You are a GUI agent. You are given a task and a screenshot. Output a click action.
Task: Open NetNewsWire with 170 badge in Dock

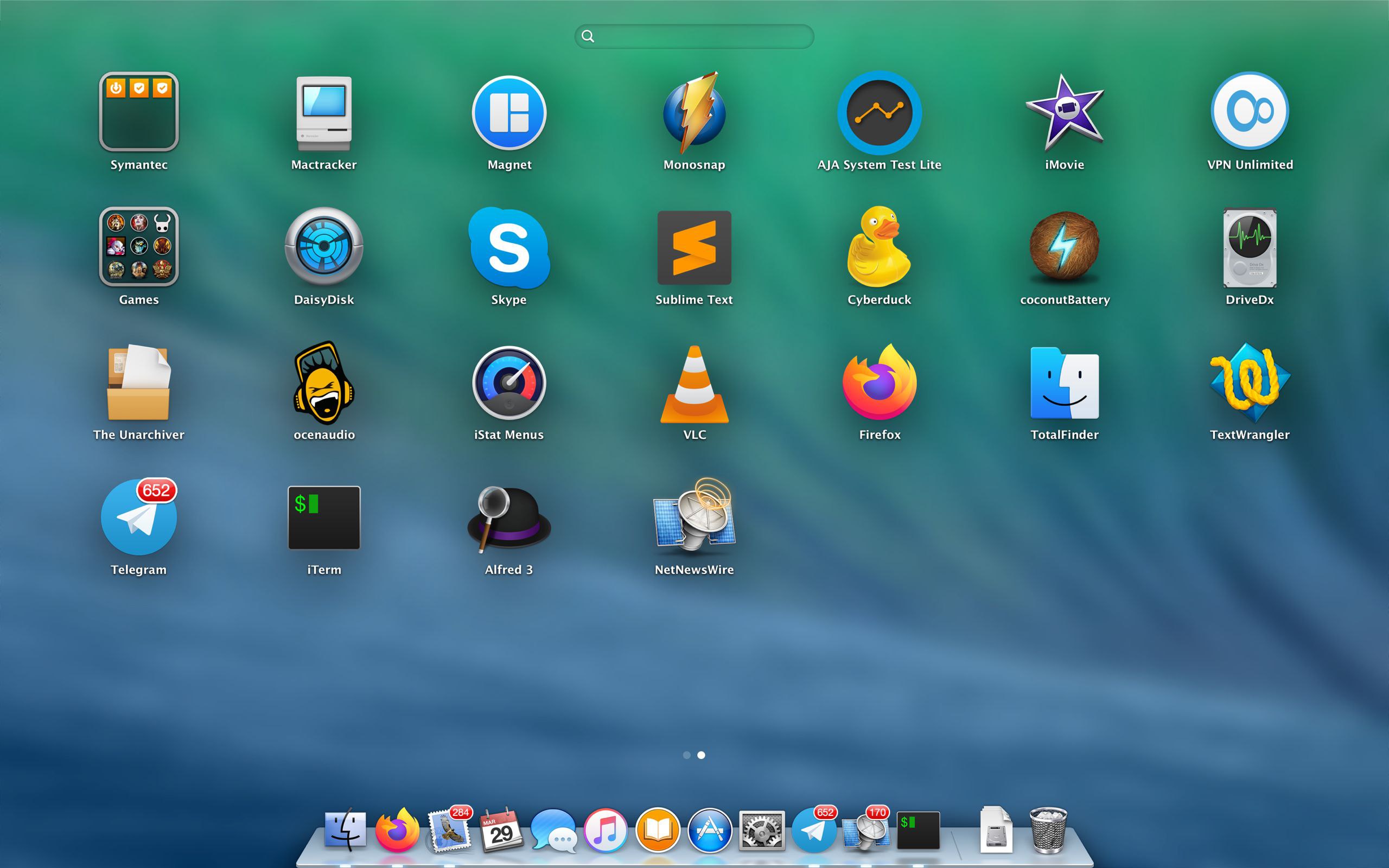tap(865, 829)
